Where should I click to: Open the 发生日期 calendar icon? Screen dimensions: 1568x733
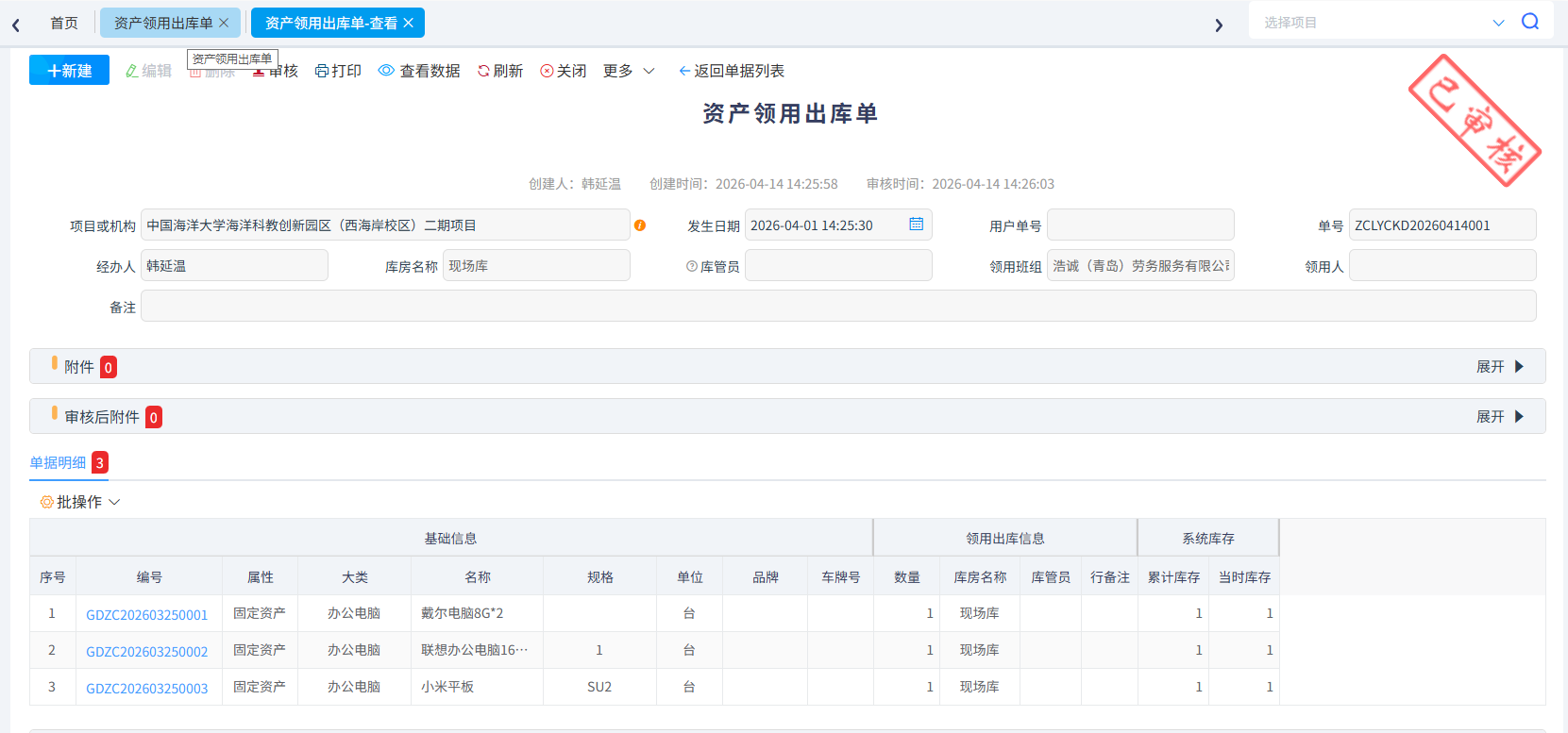[x=916, y=224]
